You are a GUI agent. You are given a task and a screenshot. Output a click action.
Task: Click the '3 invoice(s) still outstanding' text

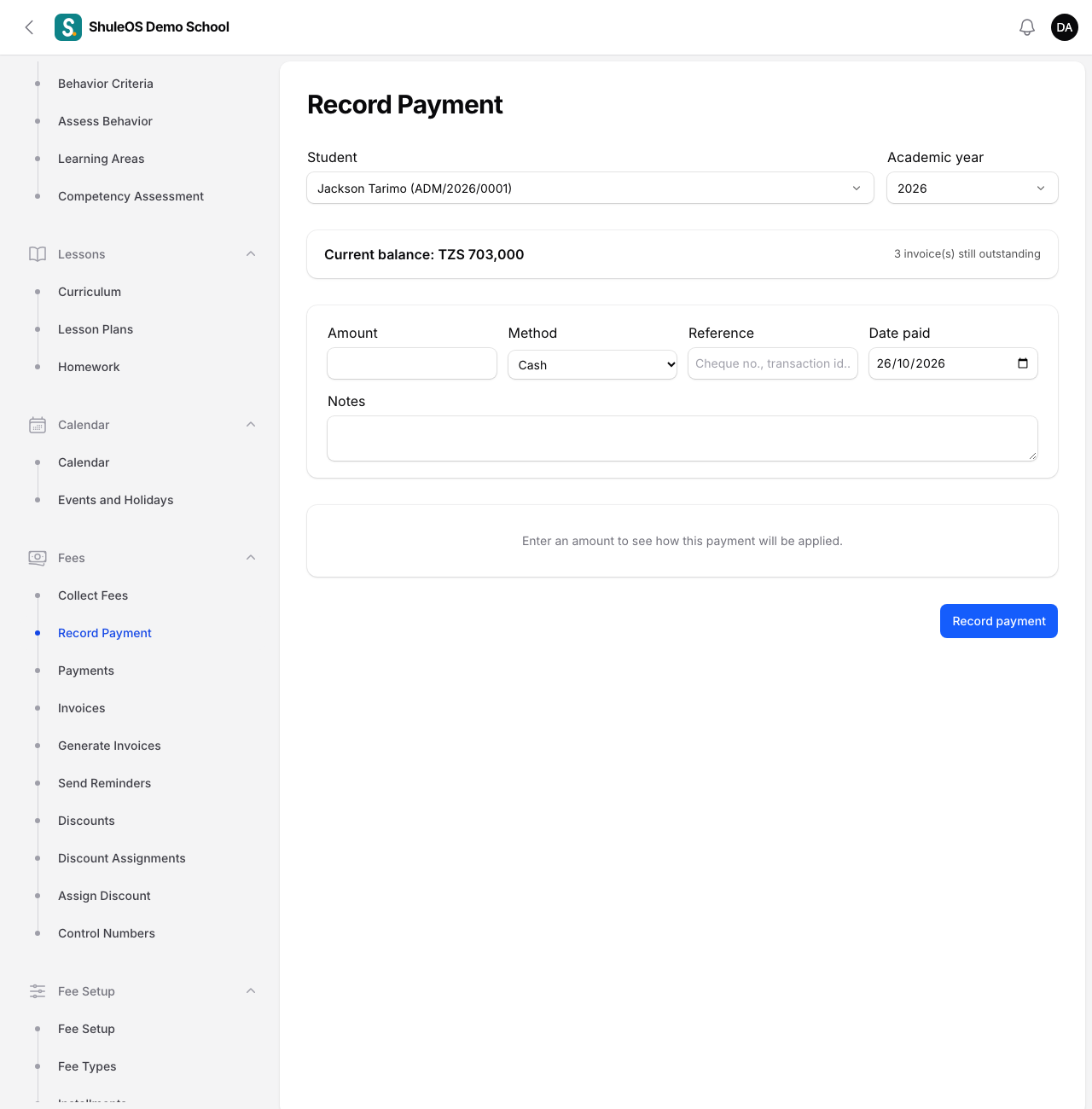[967, 254]
